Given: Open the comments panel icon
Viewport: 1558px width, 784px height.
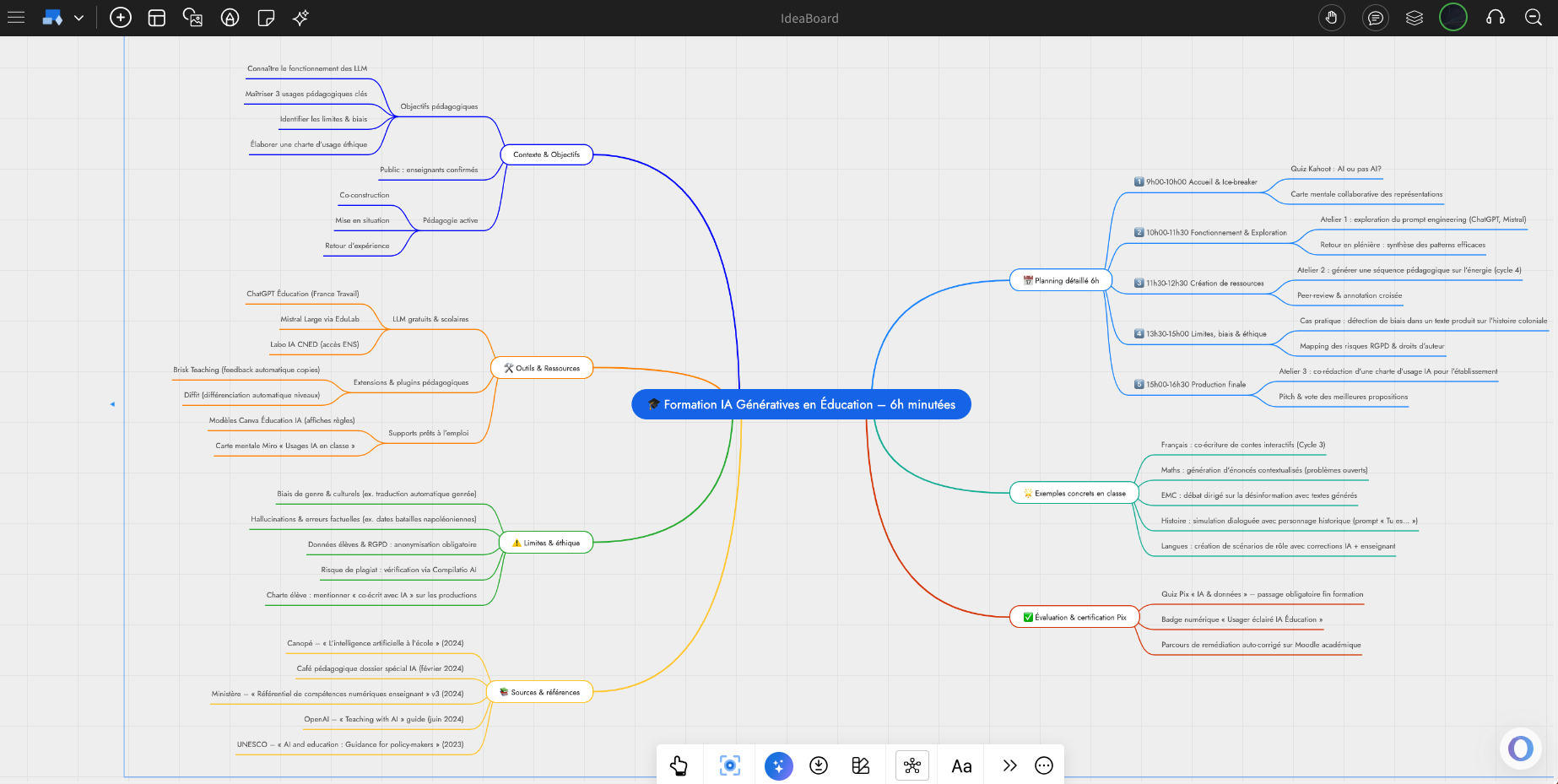Looking at the screenshot, I should tap(1376, 18).
